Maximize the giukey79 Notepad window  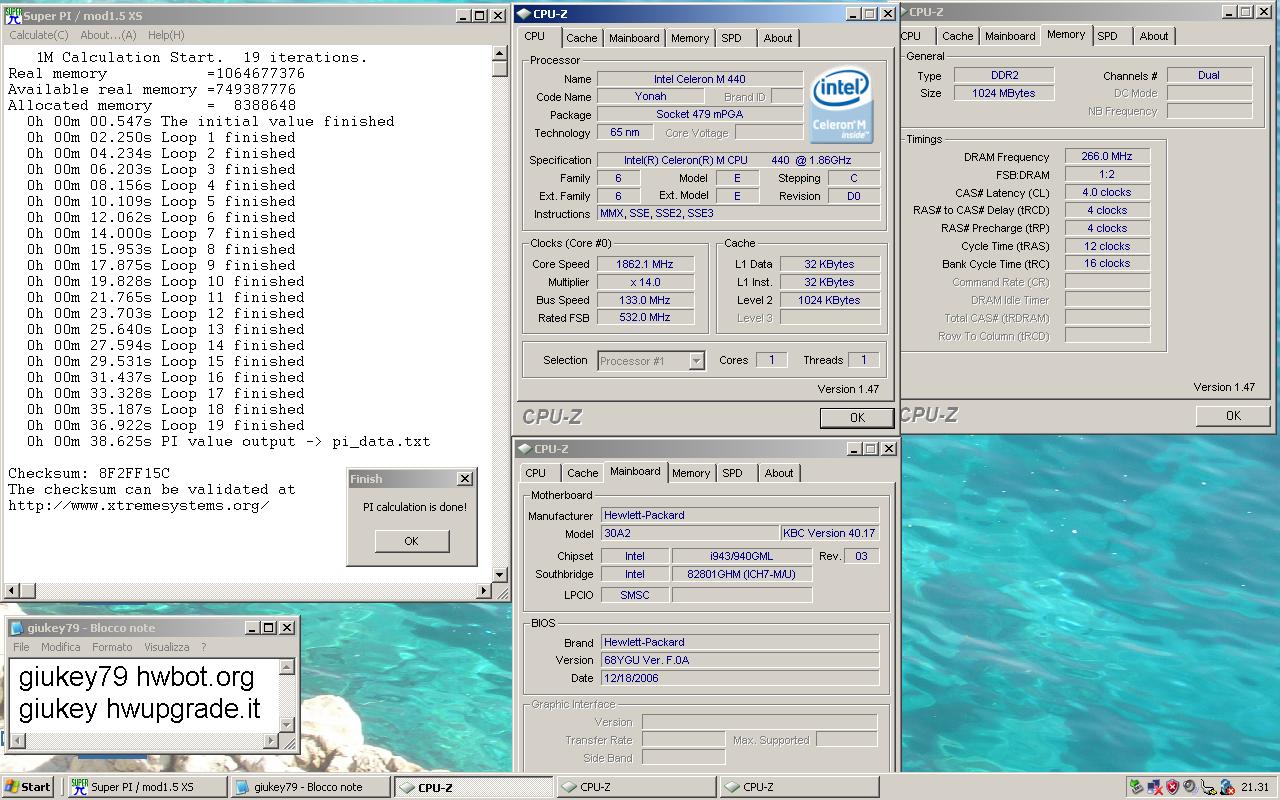point(268,627)
